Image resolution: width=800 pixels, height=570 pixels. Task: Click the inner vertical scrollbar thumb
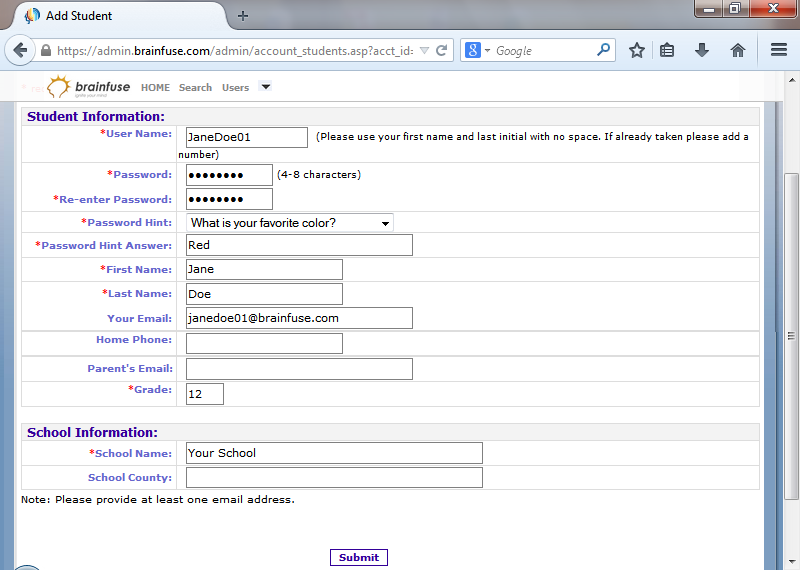pos(791,336)
